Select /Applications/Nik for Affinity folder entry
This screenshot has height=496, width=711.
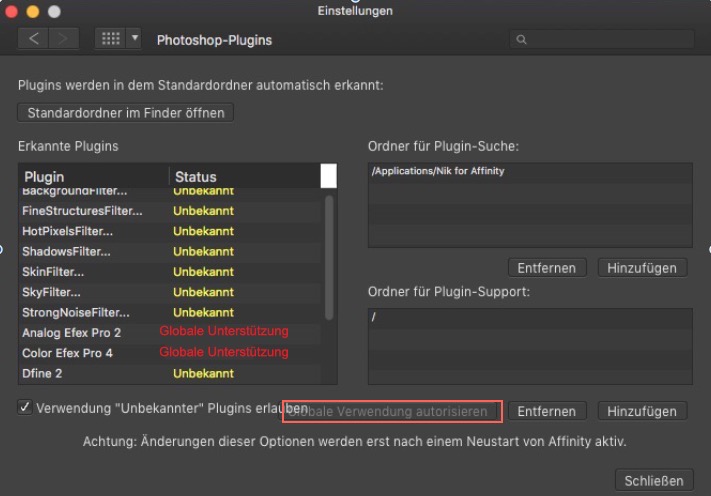pos(530,171)
